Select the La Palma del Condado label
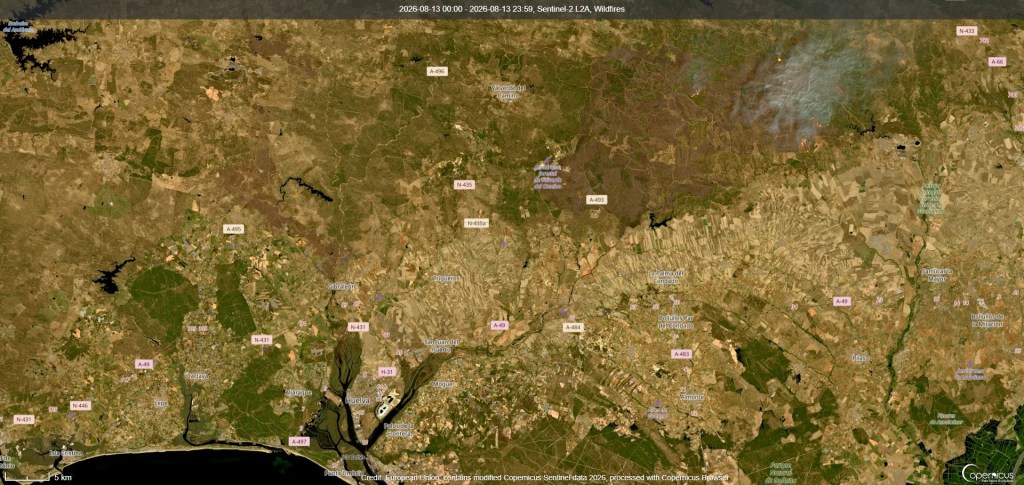Image resolution: width=1024 pixels, height=485 pixels. pos(665,277)
